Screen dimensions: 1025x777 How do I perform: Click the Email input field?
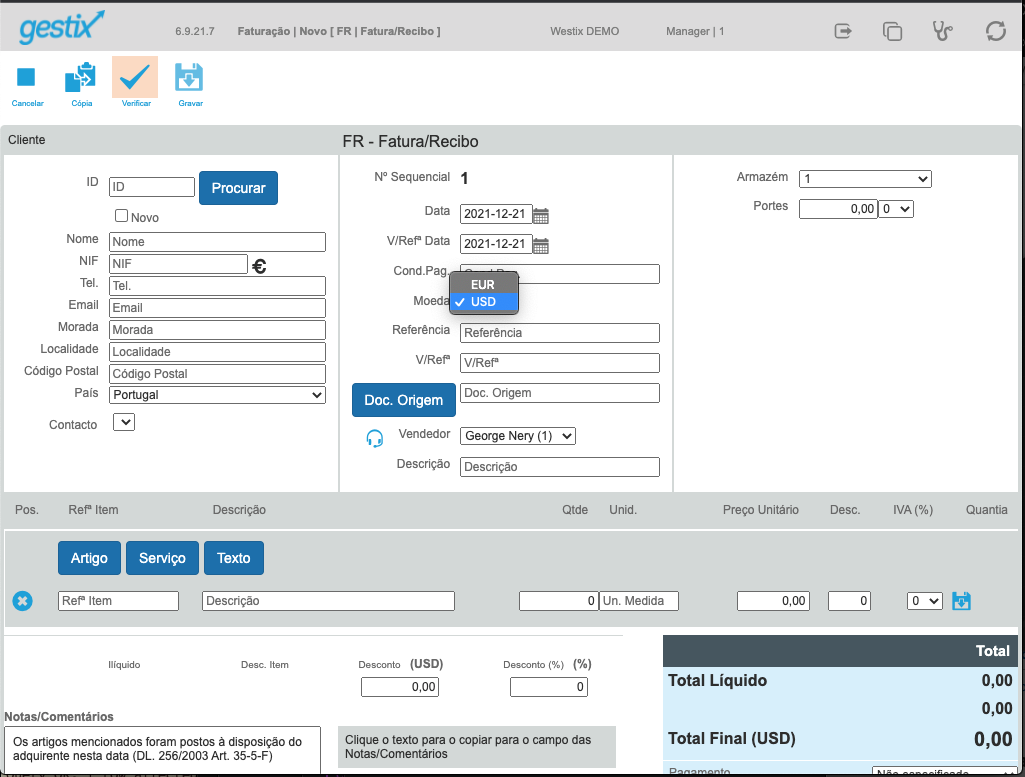coord(217,308)
